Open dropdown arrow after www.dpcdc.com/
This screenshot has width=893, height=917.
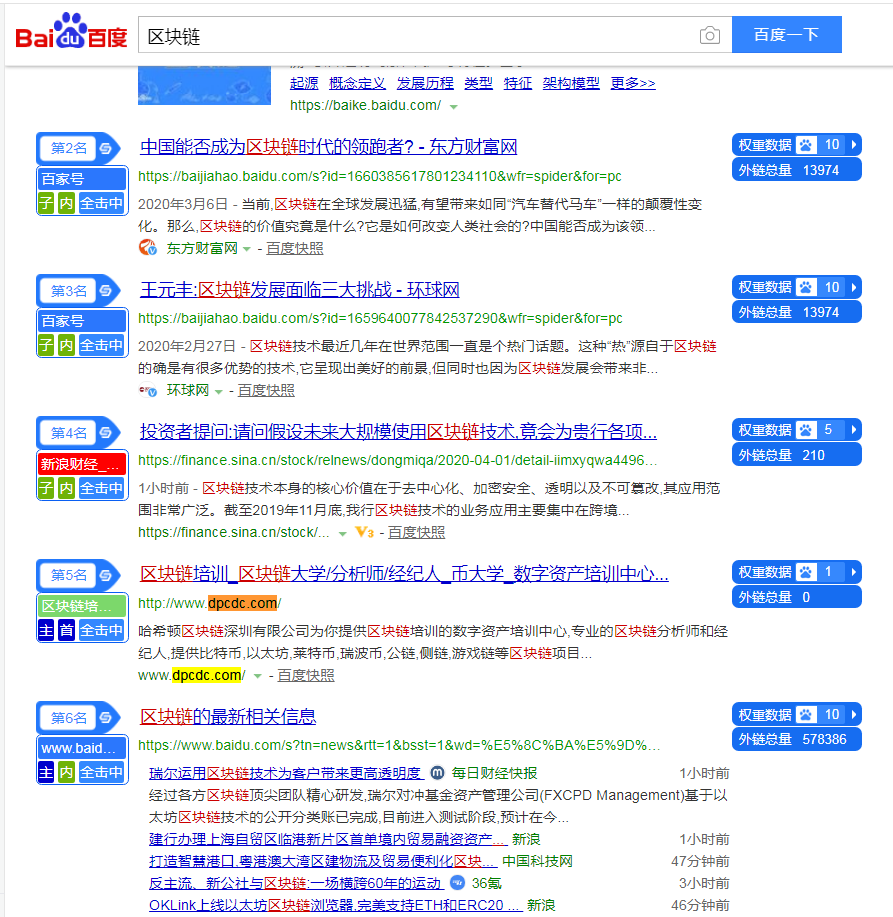[257, 676]
